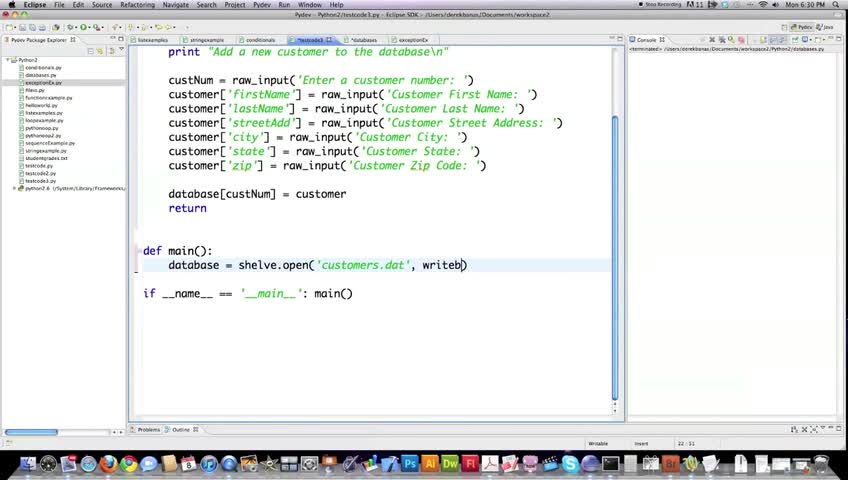Open the Source menu

102,4
